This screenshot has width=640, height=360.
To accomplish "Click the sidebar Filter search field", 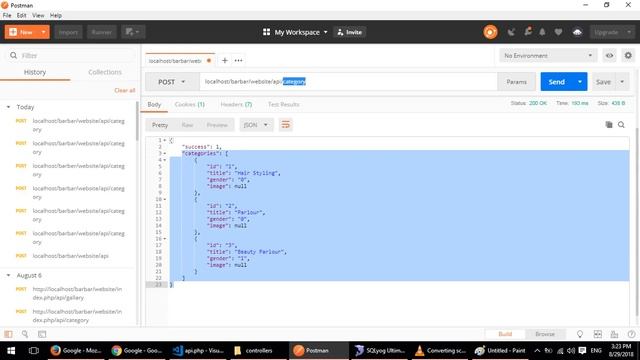I will [70, 56].
